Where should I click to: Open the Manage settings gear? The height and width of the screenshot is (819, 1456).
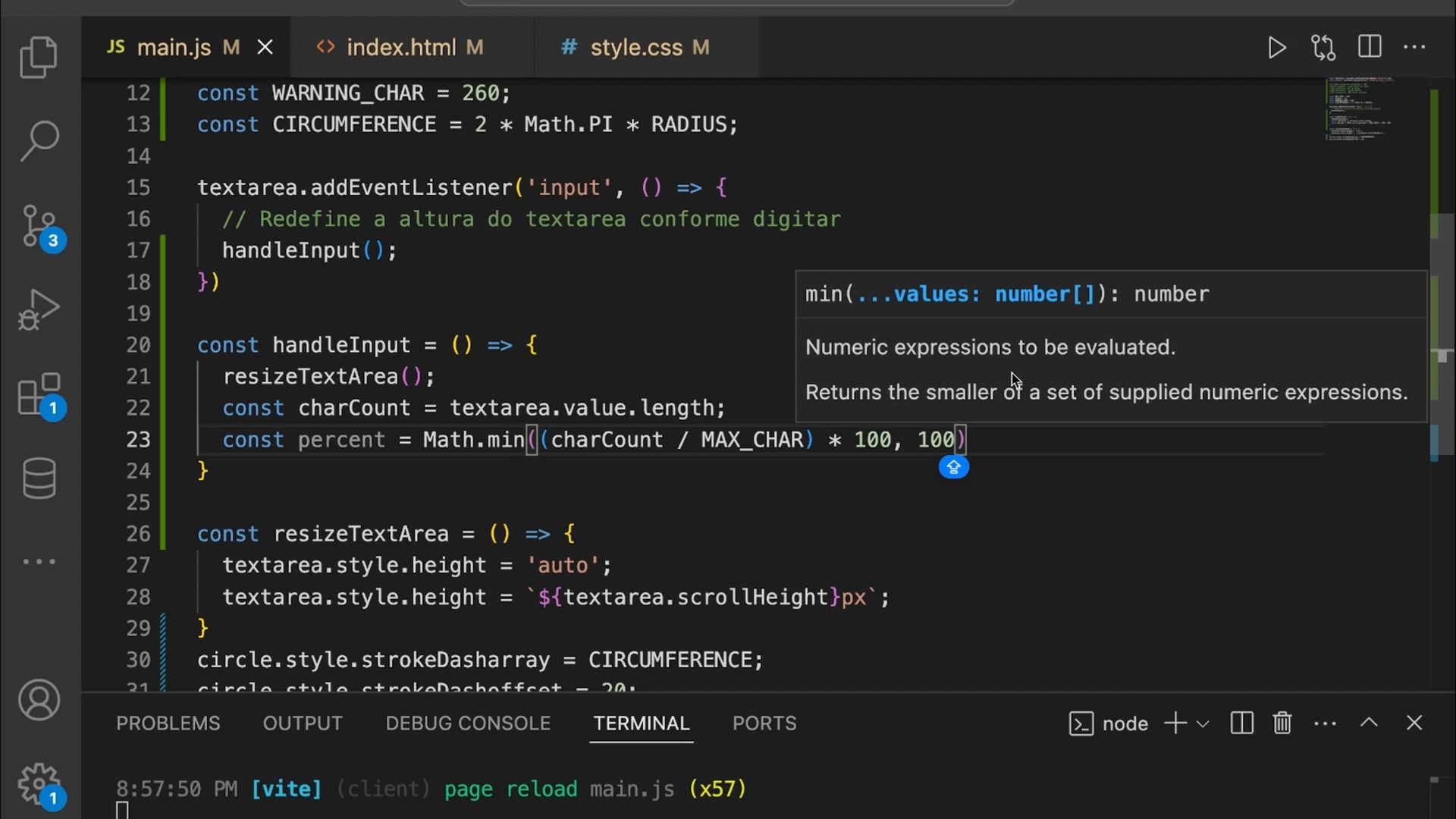pos(39,784)
